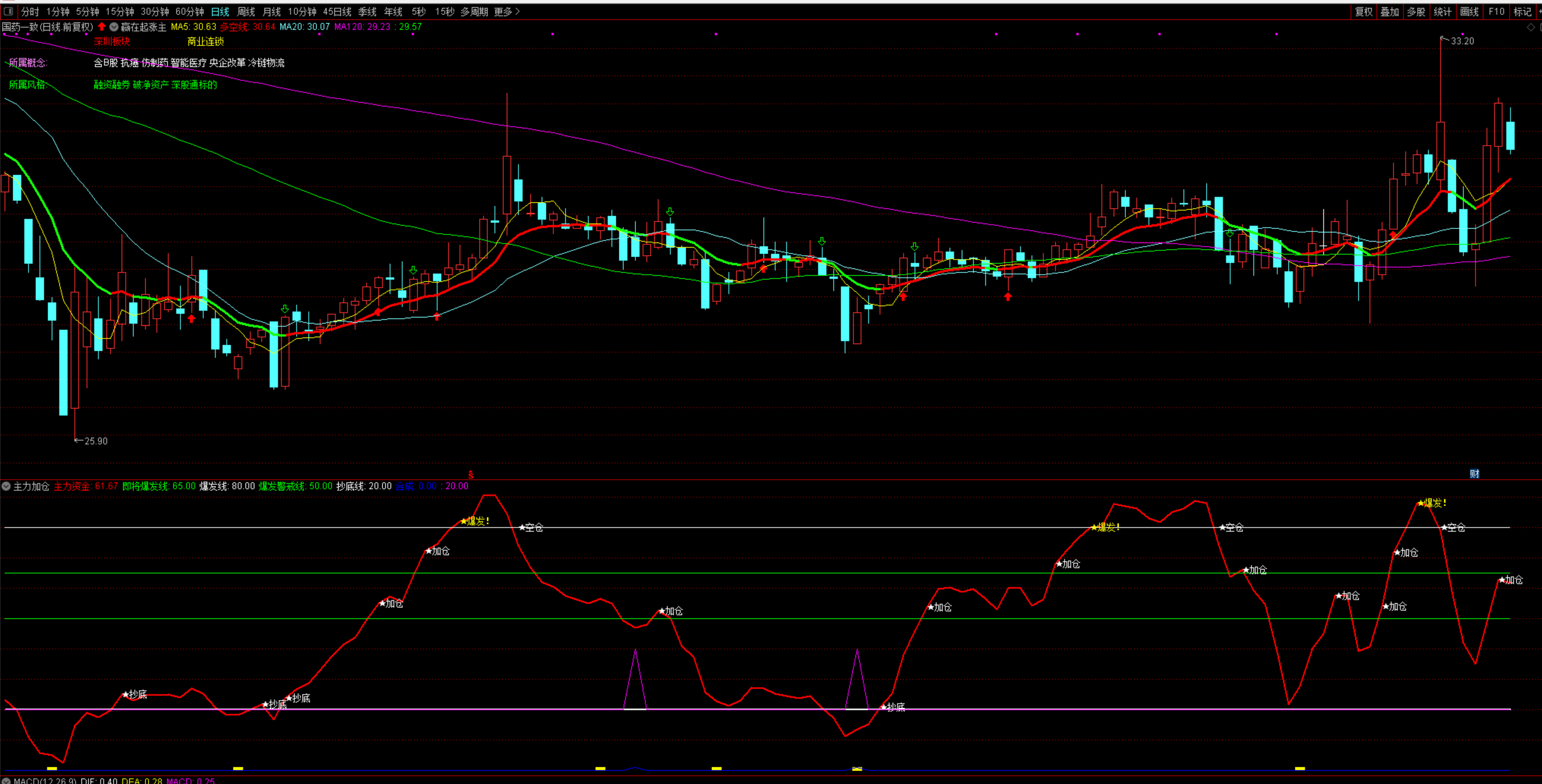Screen dimensions: 1542x784
Task: Switch to the 季线 quarterly tab
Action: [367, 11]
